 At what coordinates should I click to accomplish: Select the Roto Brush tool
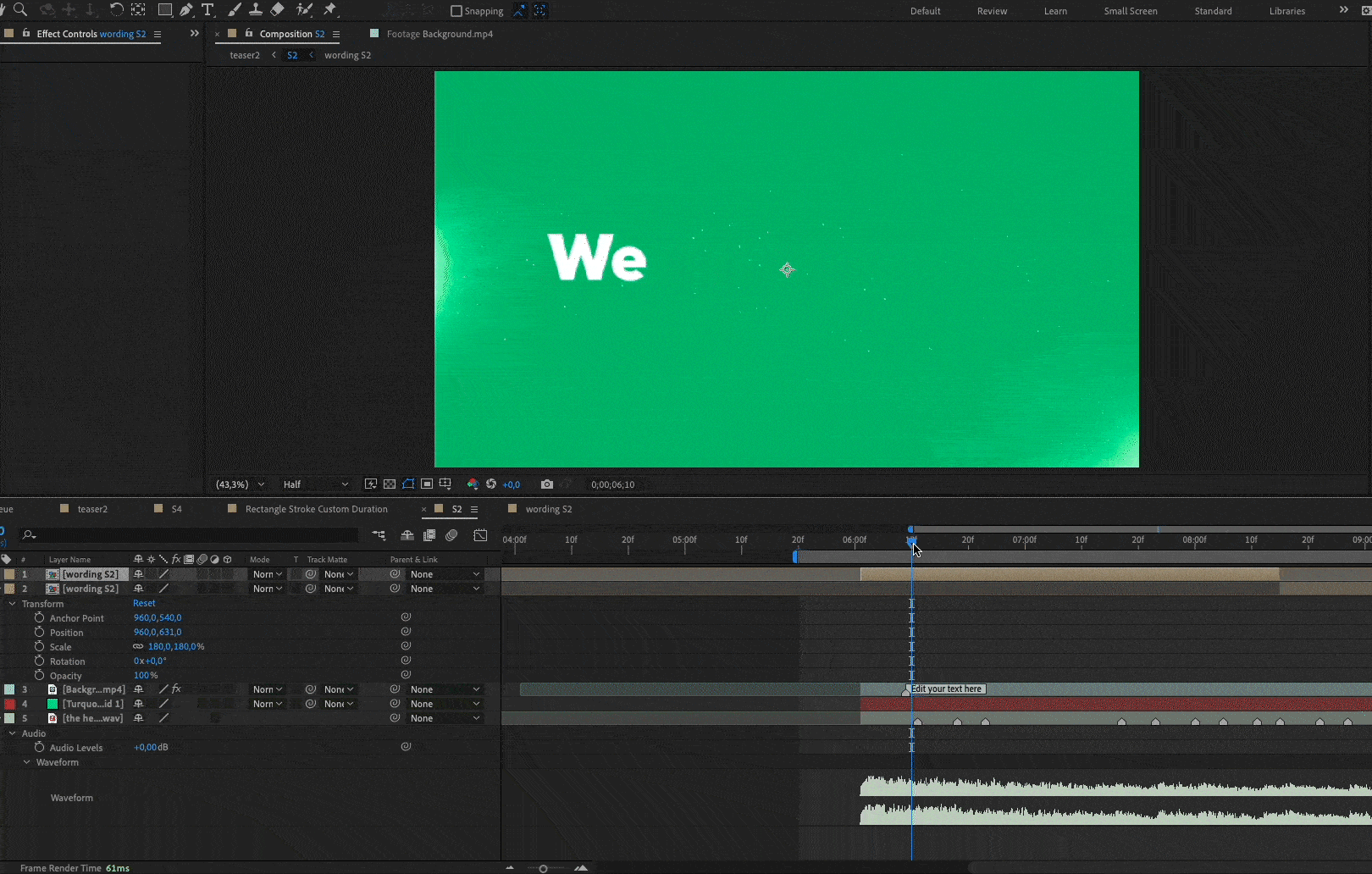(x=304, y=10)
